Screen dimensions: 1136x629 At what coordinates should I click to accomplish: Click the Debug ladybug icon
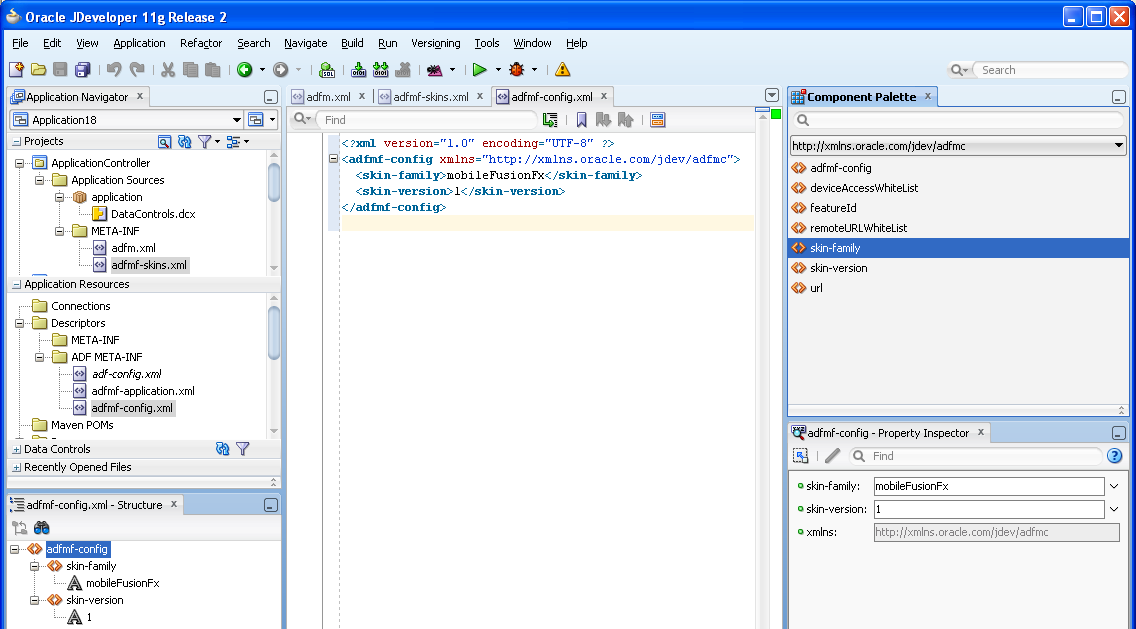tap(517, 70)
